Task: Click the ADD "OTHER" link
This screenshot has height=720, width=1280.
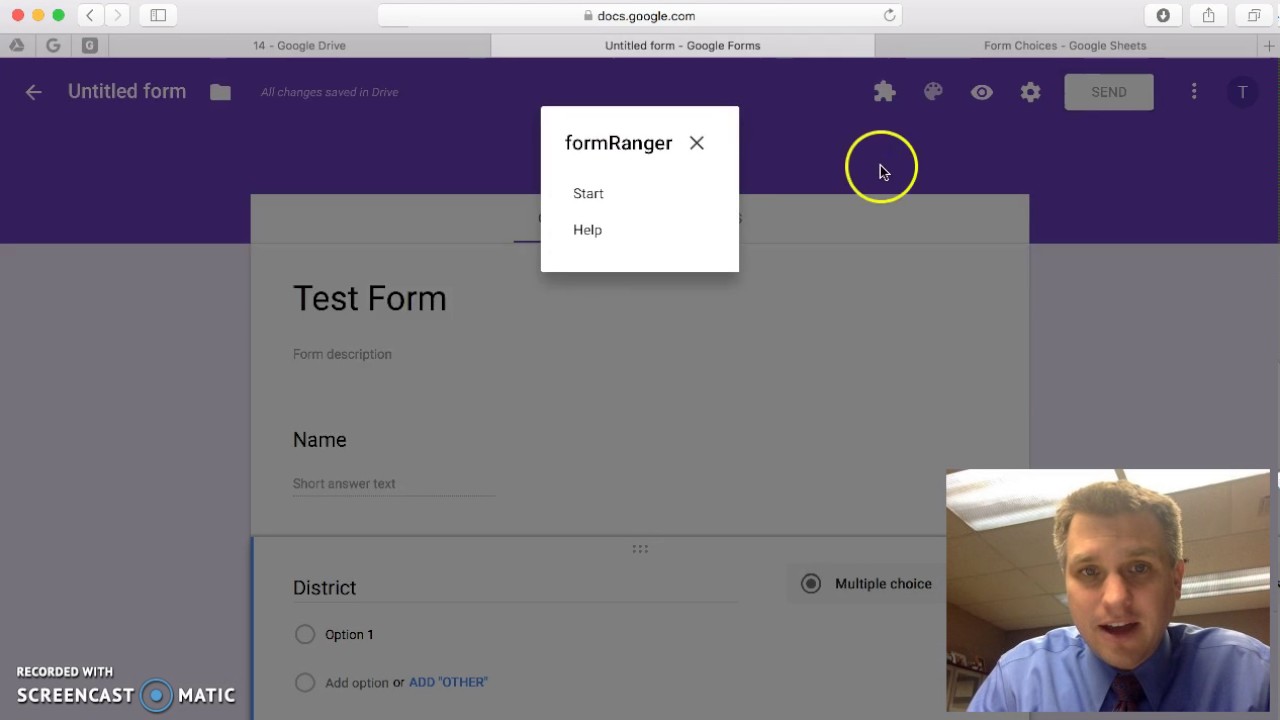Action: click(x=448, y=682)
